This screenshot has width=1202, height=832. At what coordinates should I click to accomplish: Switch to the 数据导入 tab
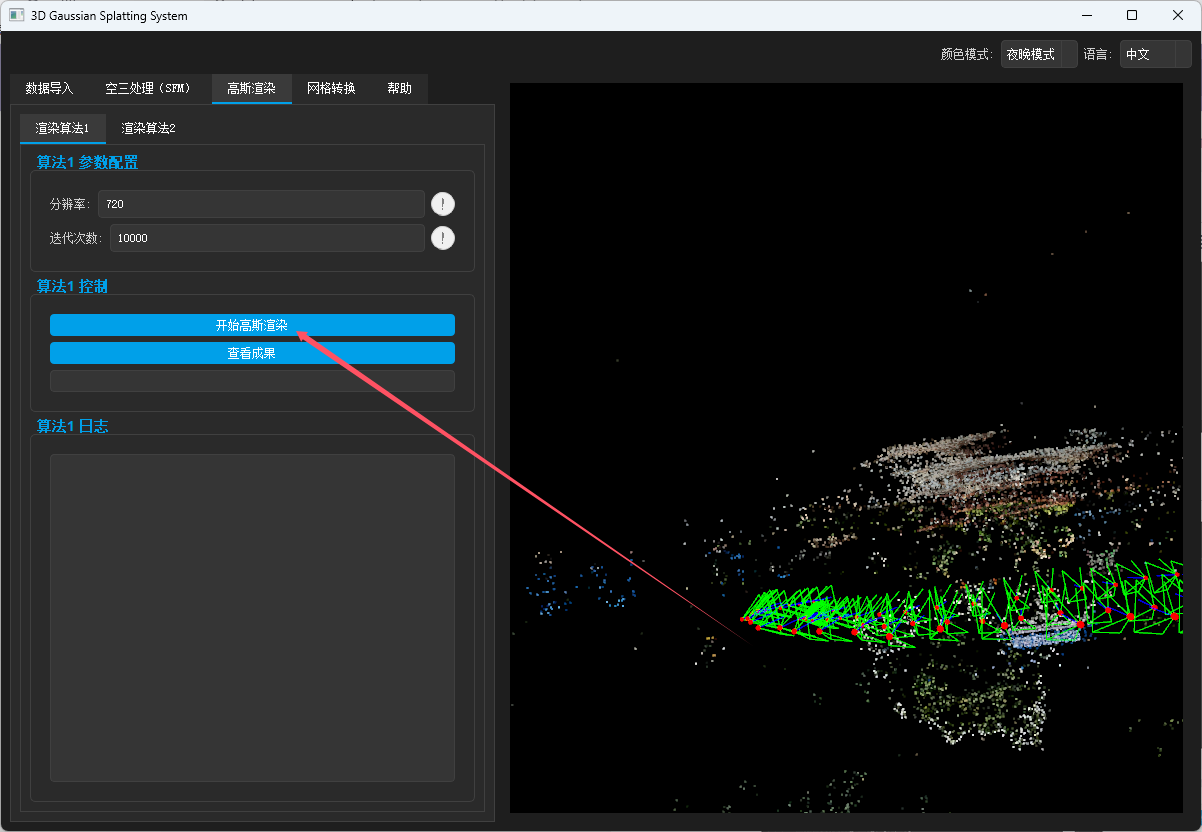pyautogui.click(x=49, y=88)
